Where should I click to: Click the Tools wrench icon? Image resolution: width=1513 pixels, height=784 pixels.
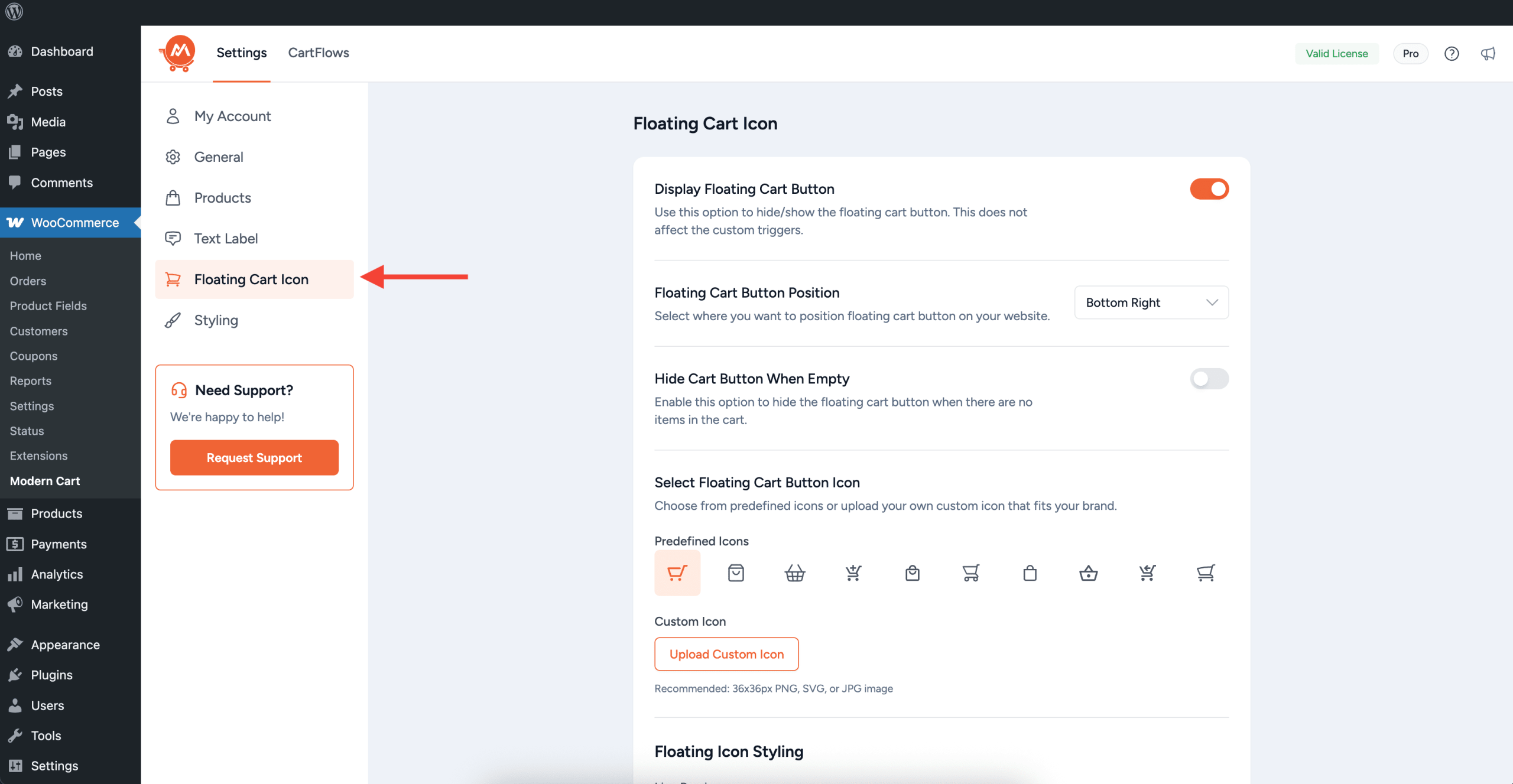(15, 736)
